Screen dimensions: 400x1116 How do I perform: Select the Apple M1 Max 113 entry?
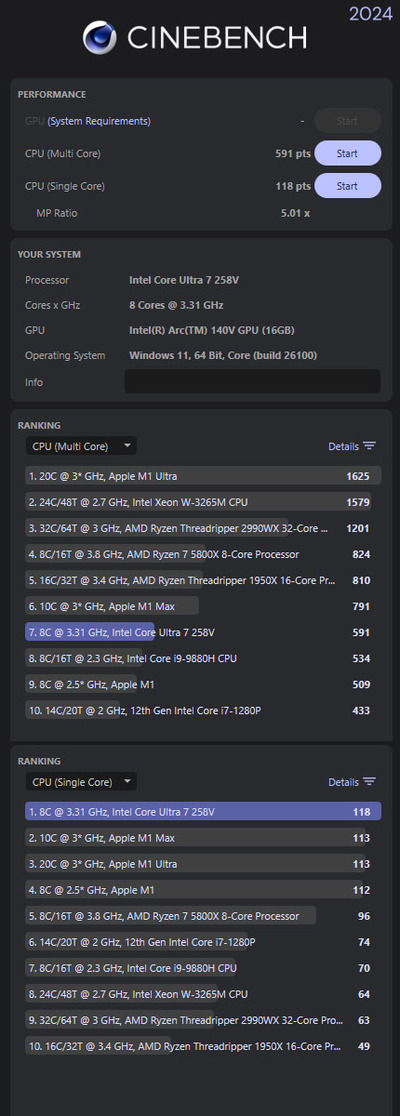204,838
